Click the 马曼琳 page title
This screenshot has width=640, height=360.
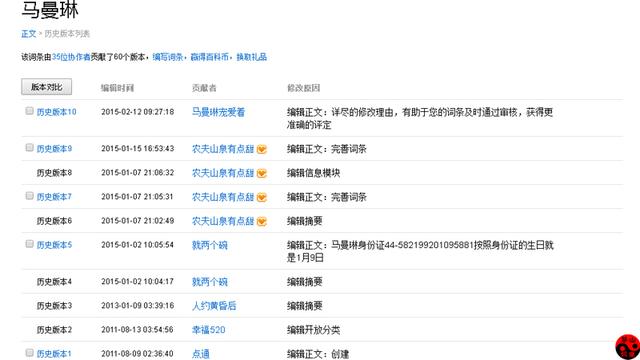pos(50,9)
